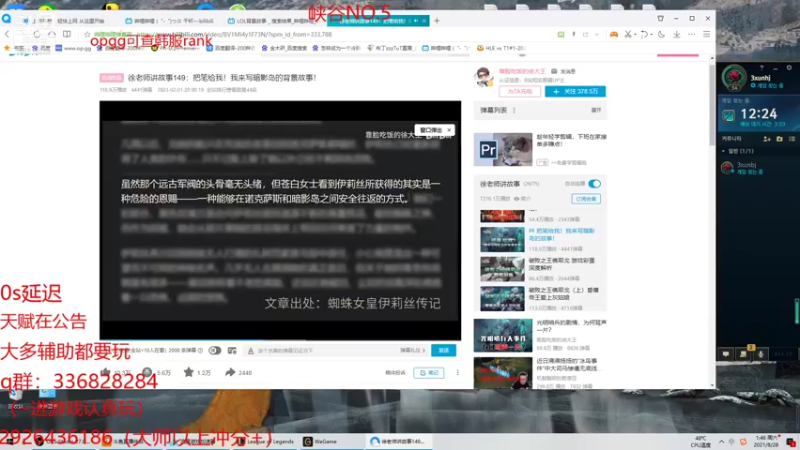The width and height of the screenshot is (800, 450).
Task: Close the popup window label in player
Action: (449, 130)
